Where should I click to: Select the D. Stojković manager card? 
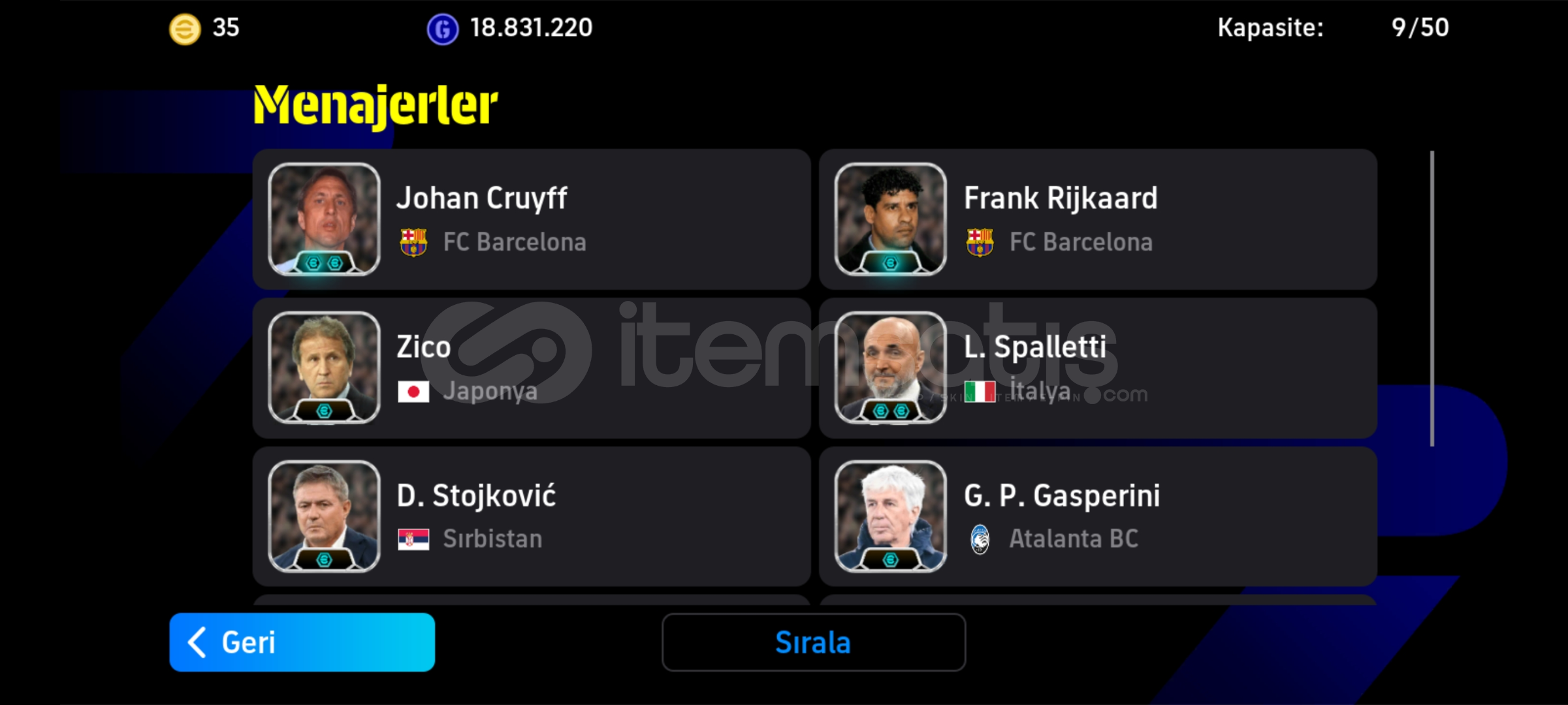[x=532, y=516]
